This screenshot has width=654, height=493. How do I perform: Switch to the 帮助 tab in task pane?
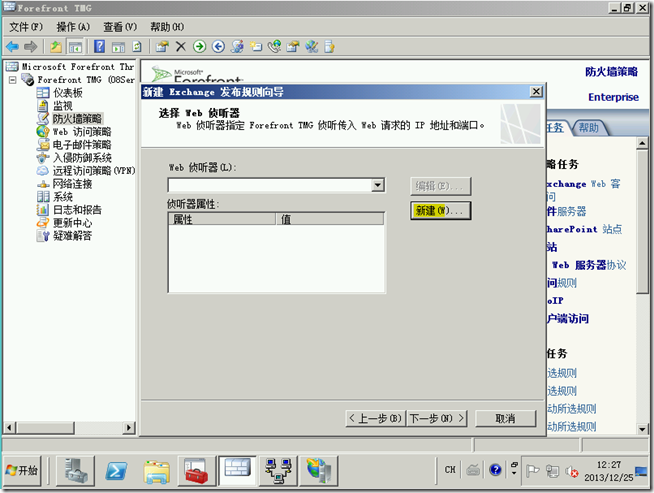click(x=589, y=128)
